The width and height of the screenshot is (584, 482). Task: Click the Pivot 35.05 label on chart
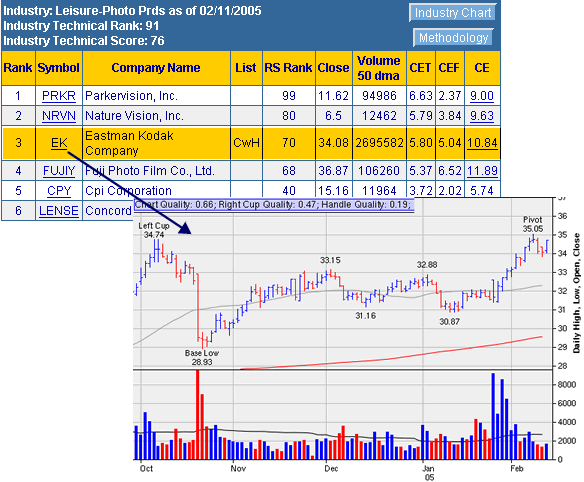(533, 224)
